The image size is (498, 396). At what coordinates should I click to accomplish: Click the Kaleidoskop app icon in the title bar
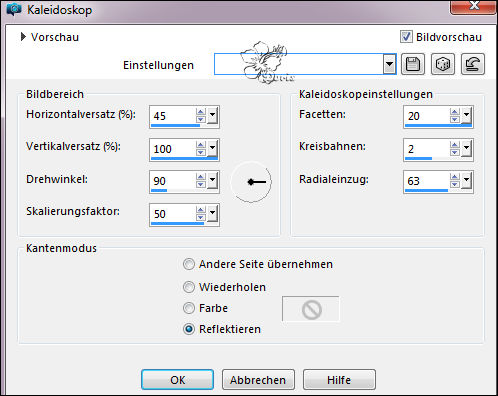click(14, 10)
